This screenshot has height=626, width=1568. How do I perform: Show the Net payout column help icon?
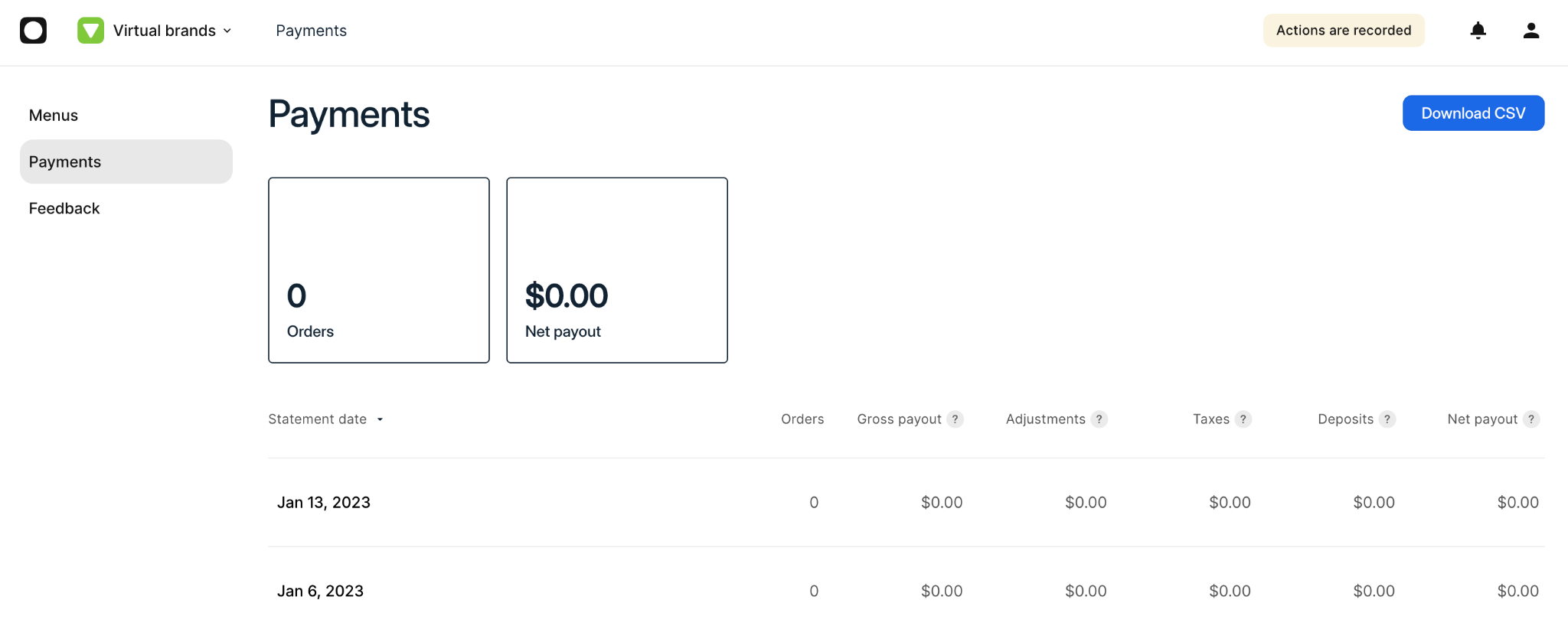1531,419
